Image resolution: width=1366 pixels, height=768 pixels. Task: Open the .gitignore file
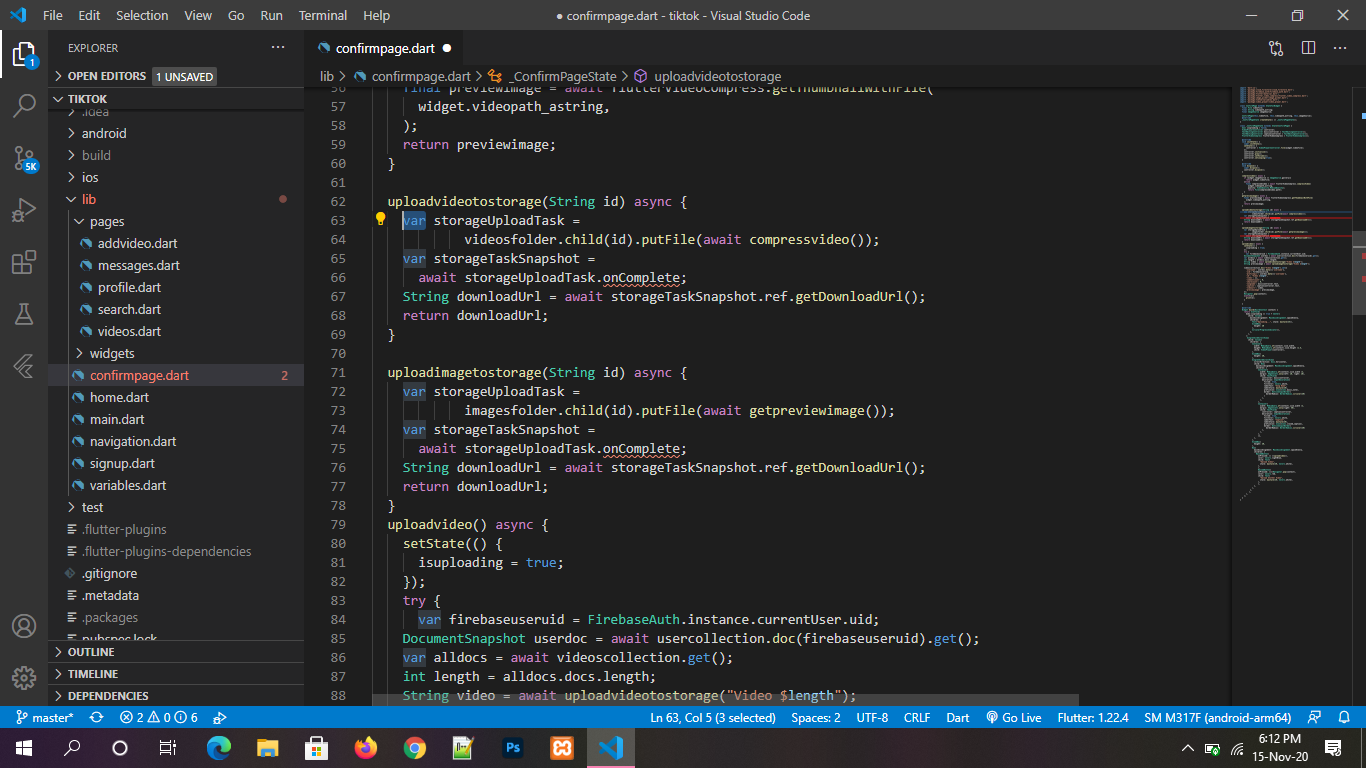(176, 573)
